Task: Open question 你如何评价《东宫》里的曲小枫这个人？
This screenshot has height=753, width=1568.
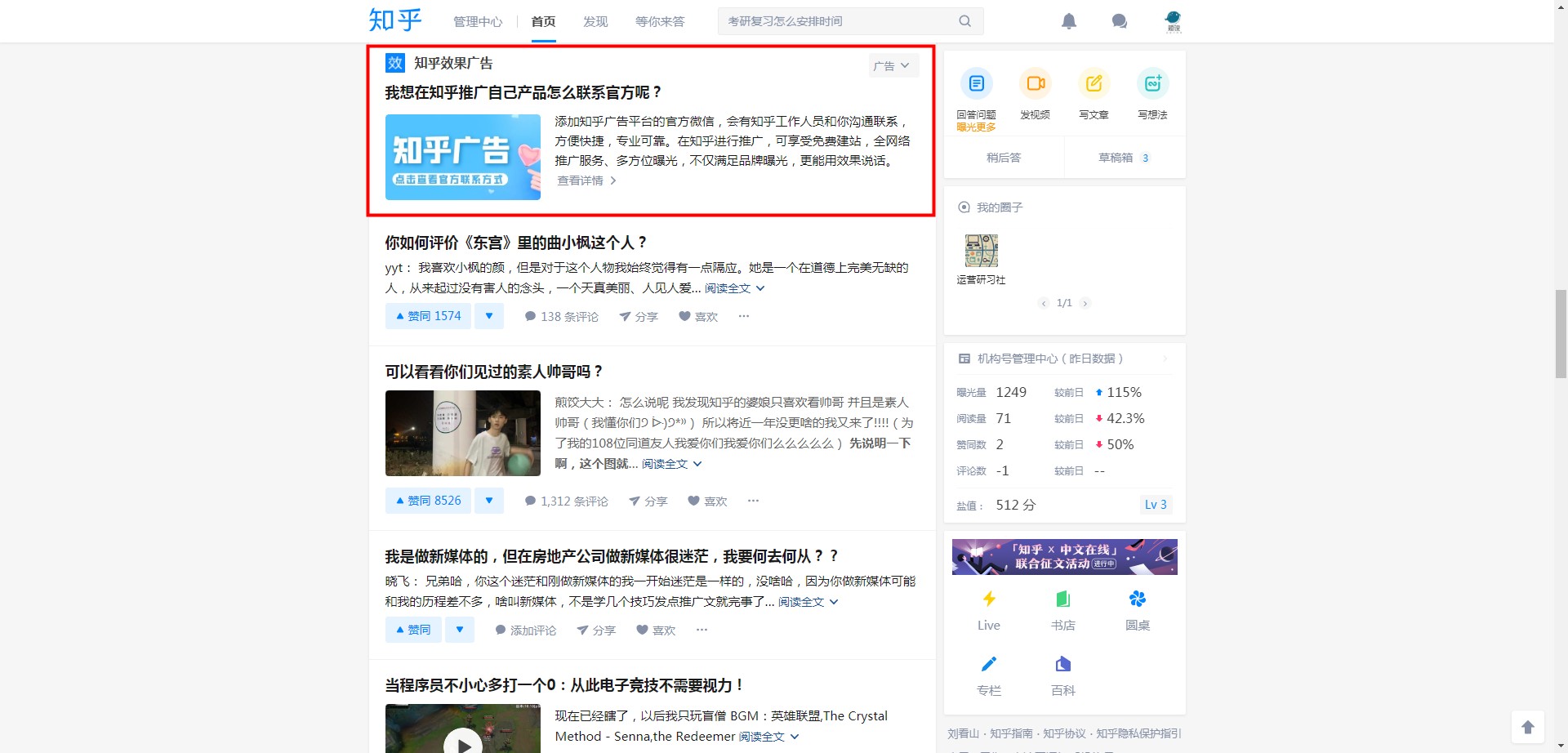Action: tap(517, 243)
